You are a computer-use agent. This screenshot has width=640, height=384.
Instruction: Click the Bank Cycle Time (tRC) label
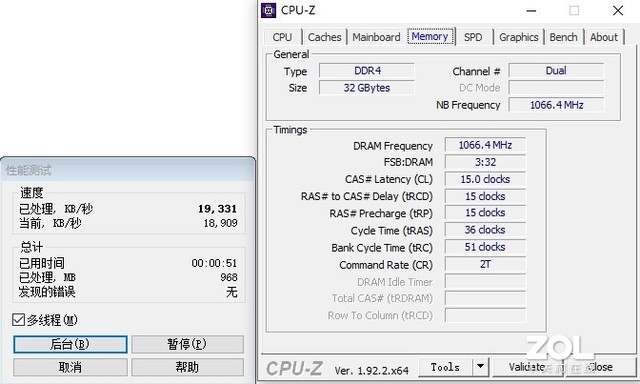(382, 248)
